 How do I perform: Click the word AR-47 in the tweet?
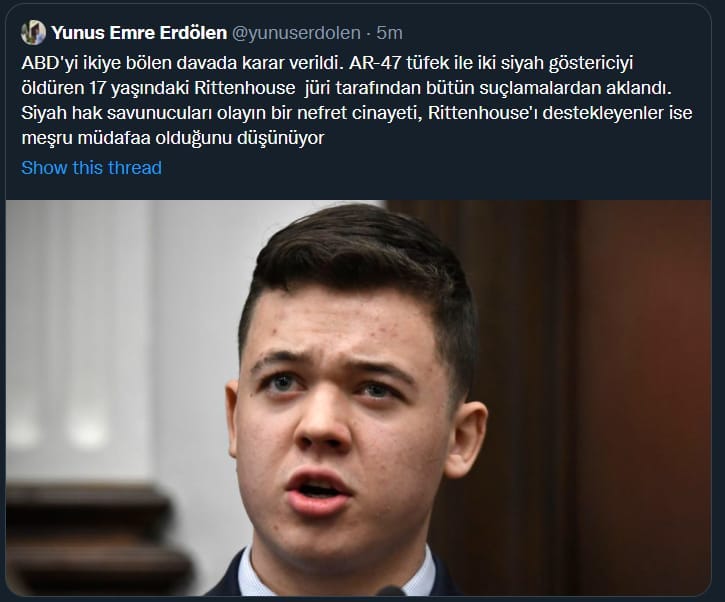[x=375, y=63]
